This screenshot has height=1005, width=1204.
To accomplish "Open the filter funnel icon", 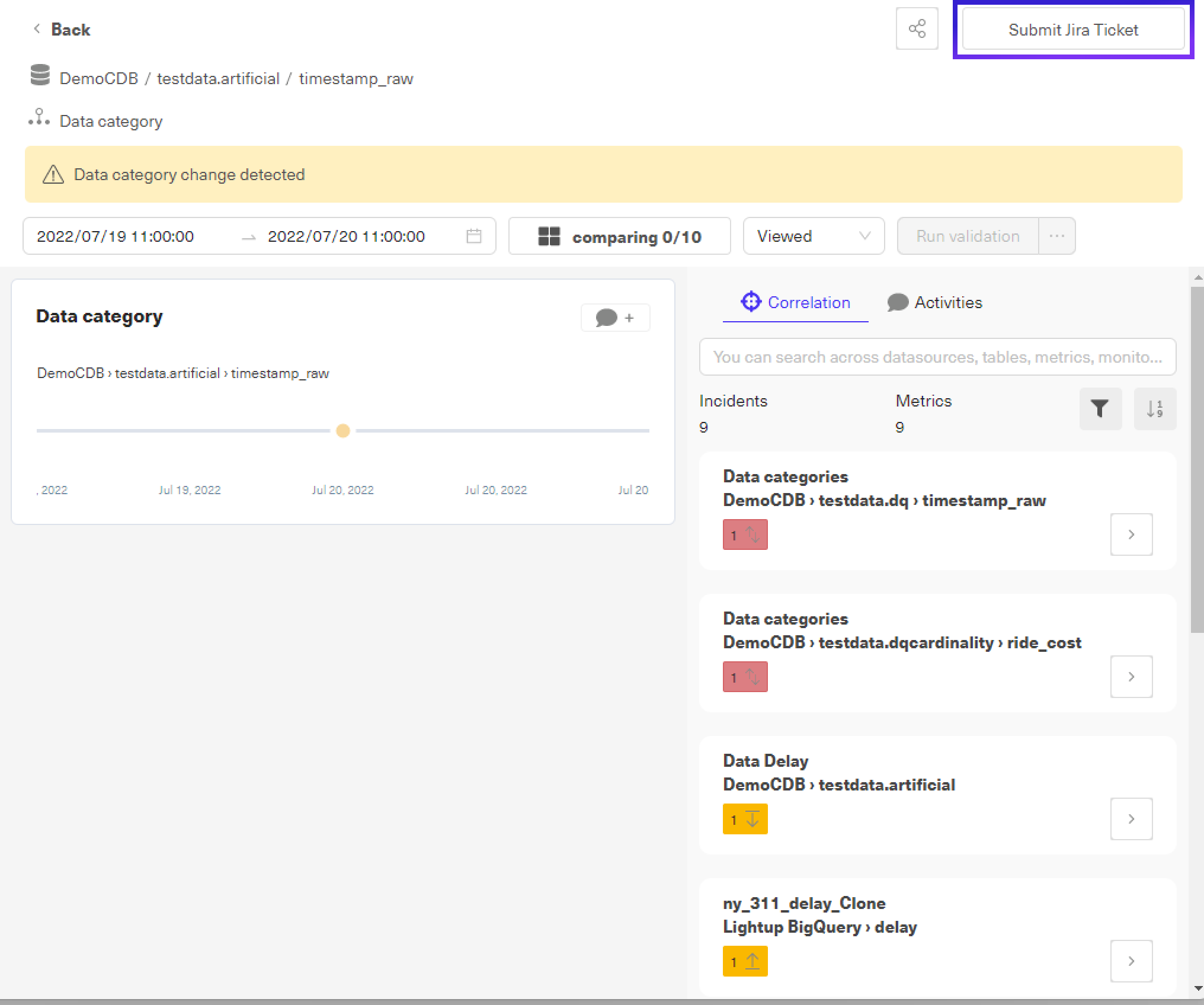I will click(1100, 408).
